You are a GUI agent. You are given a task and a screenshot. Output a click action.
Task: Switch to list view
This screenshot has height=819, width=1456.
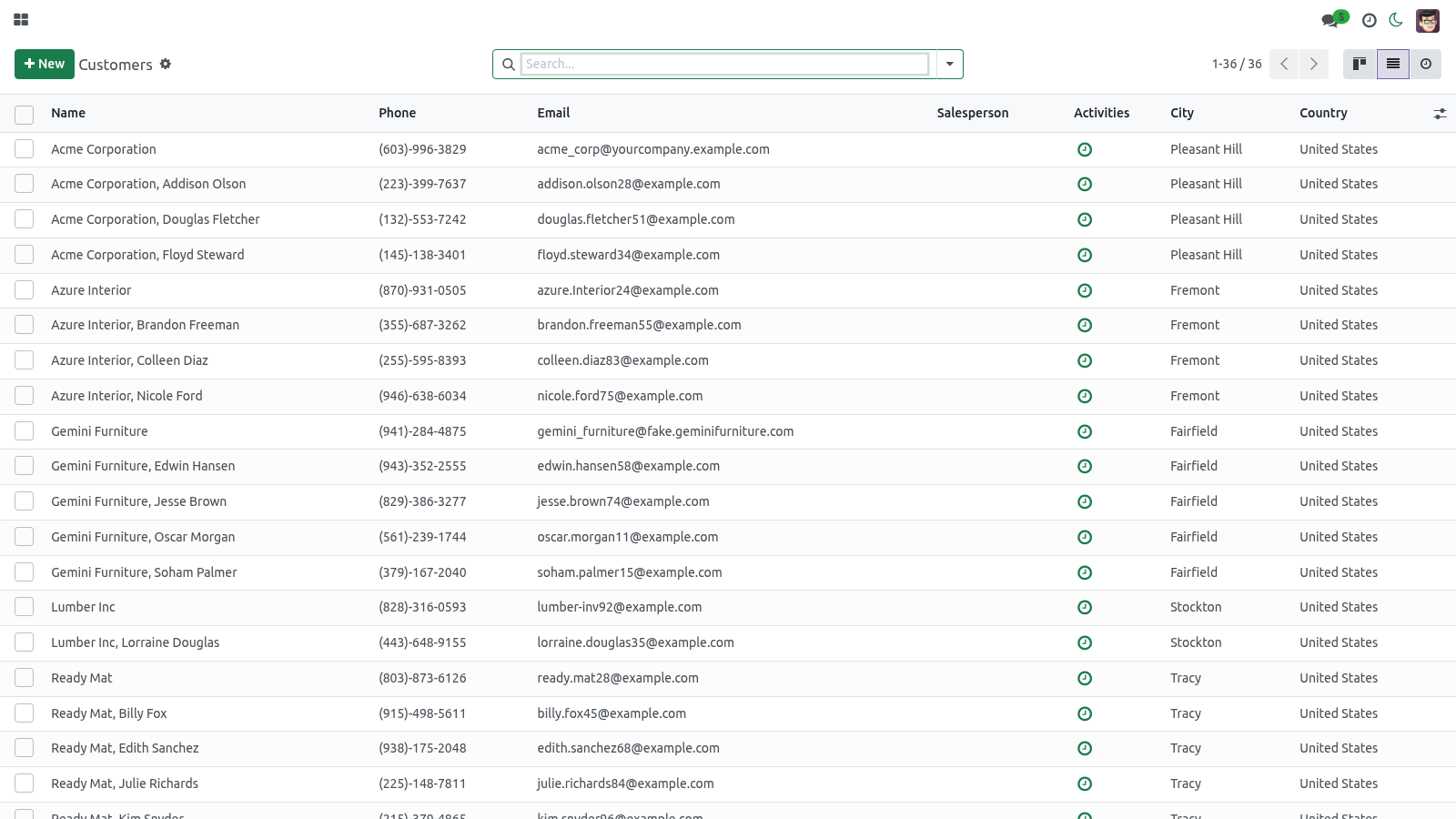pyautogui.click(x=1393, y=64)
